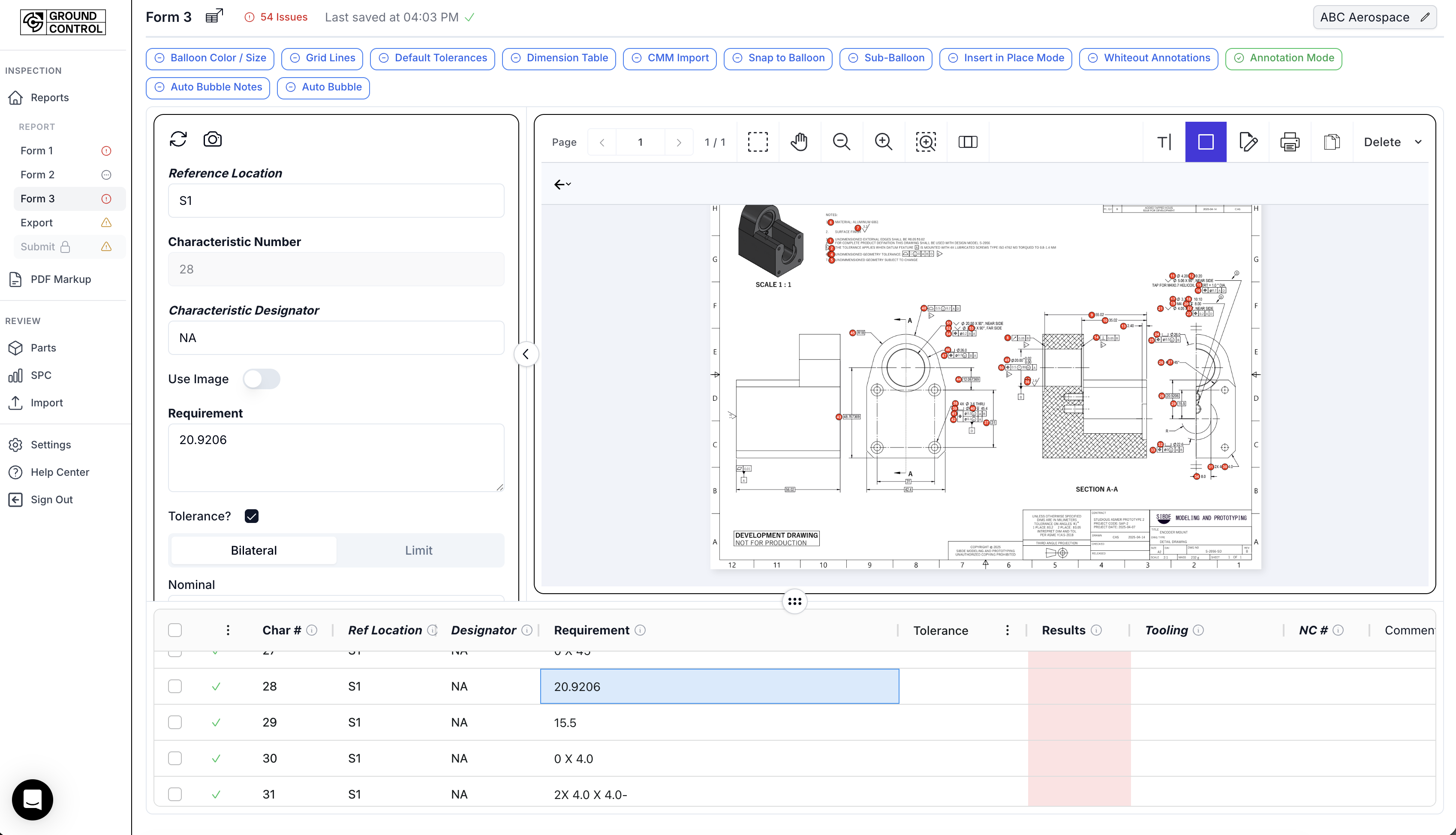Click the Reference Location input field
Viewport: 1456px width, 835px height.
tap(336, 201)
